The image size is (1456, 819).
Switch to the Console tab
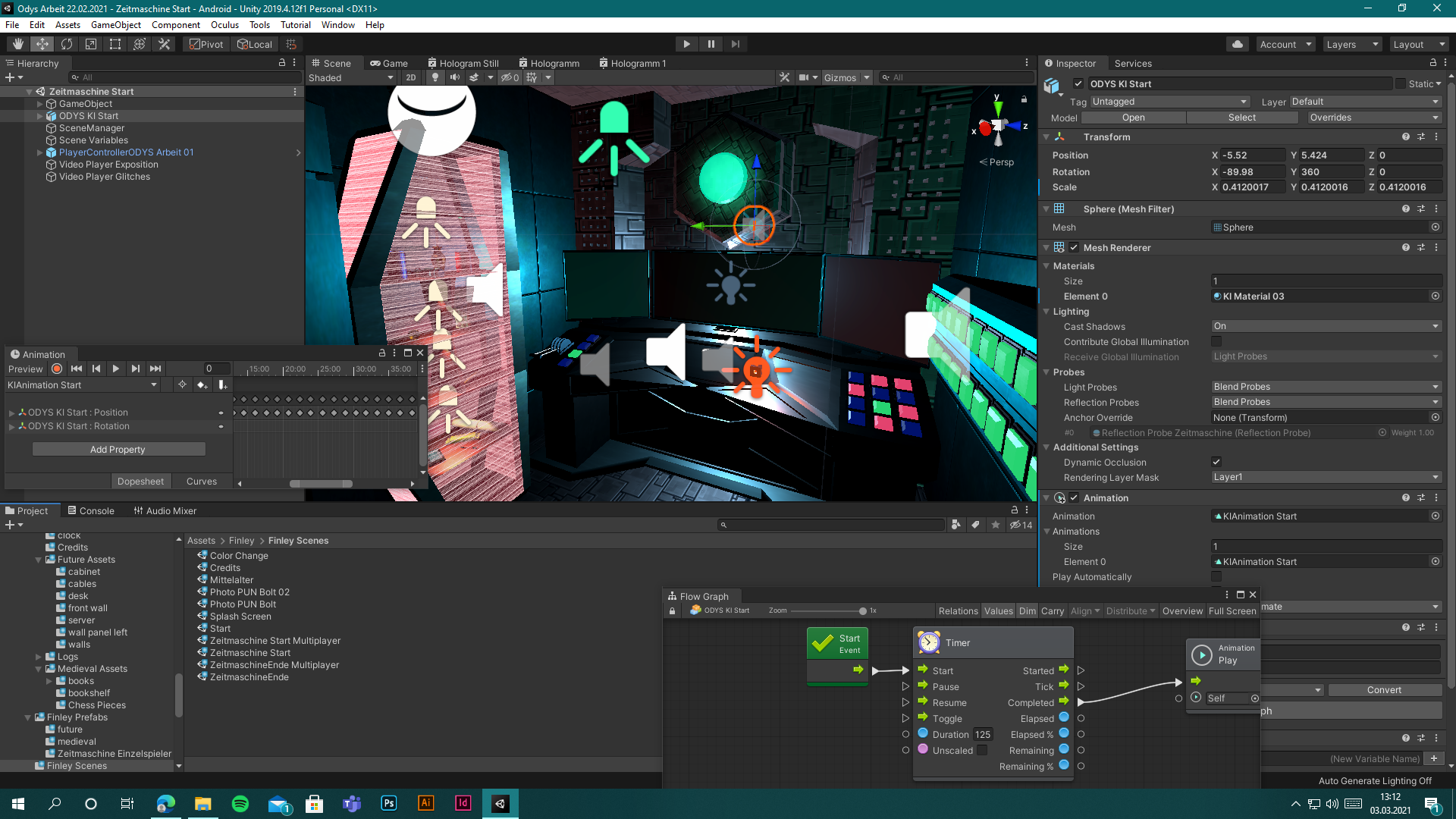[x=91, y=510]
